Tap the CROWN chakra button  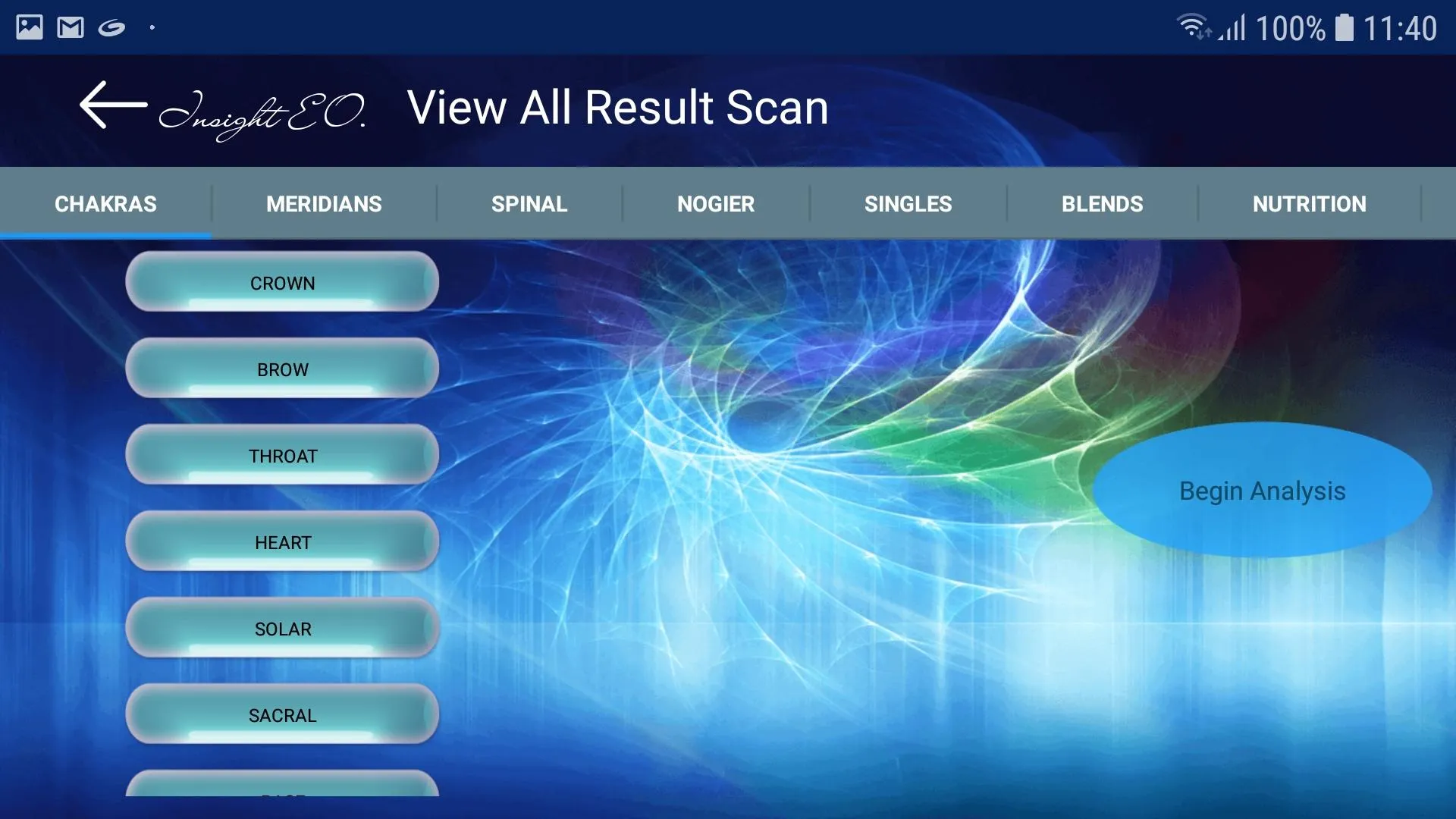[x=283, y=282]
